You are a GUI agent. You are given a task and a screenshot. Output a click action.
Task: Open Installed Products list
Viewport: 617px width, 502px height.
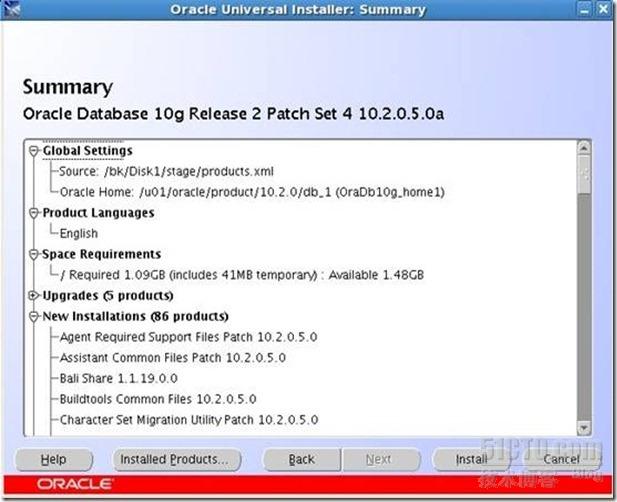click(x=177, y=459)
